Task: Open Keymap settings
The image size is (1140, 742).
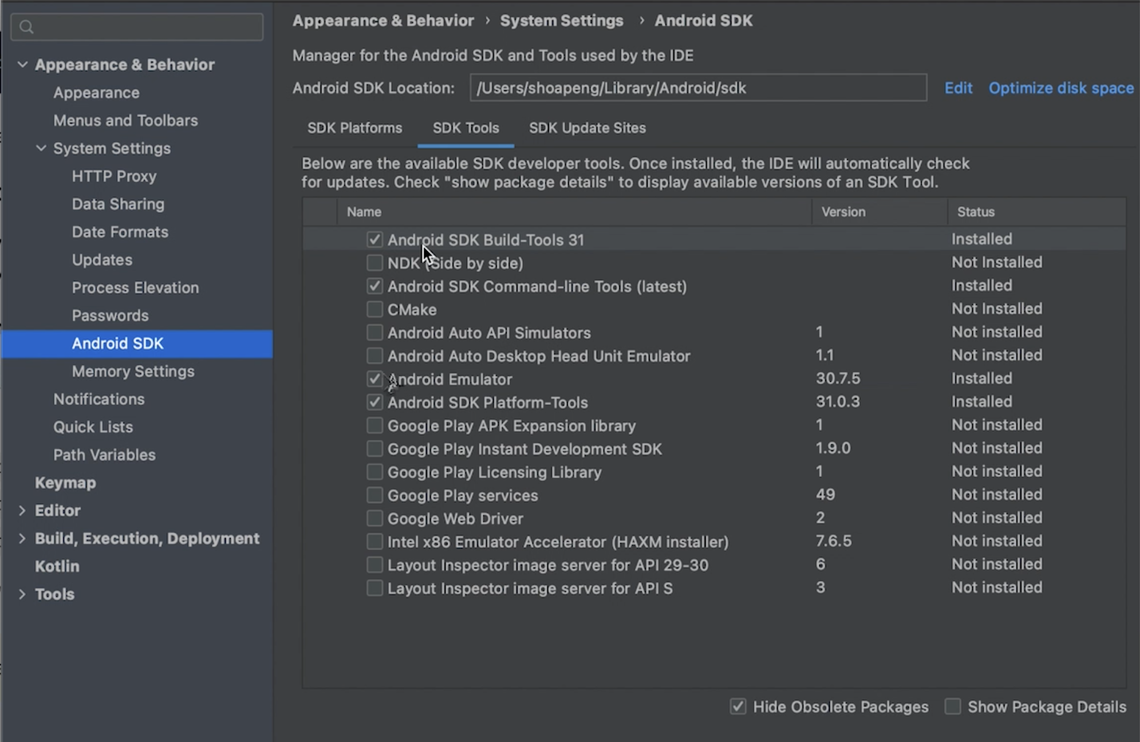Action: [65, 483]
